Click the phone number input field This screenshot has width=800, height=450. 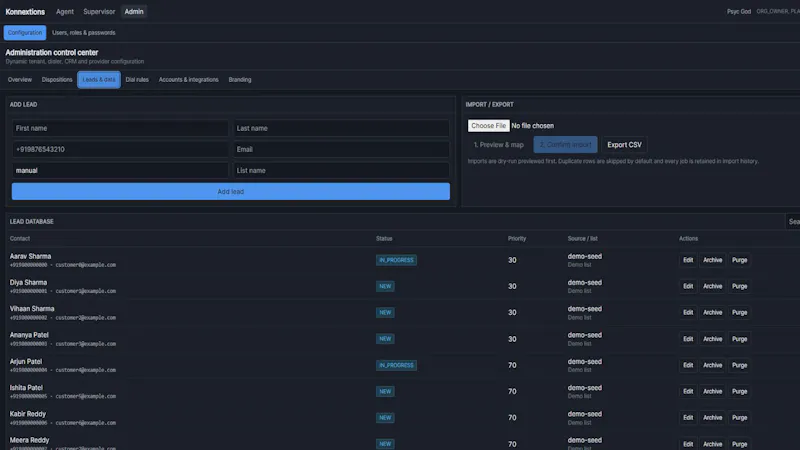pos(120,149)
